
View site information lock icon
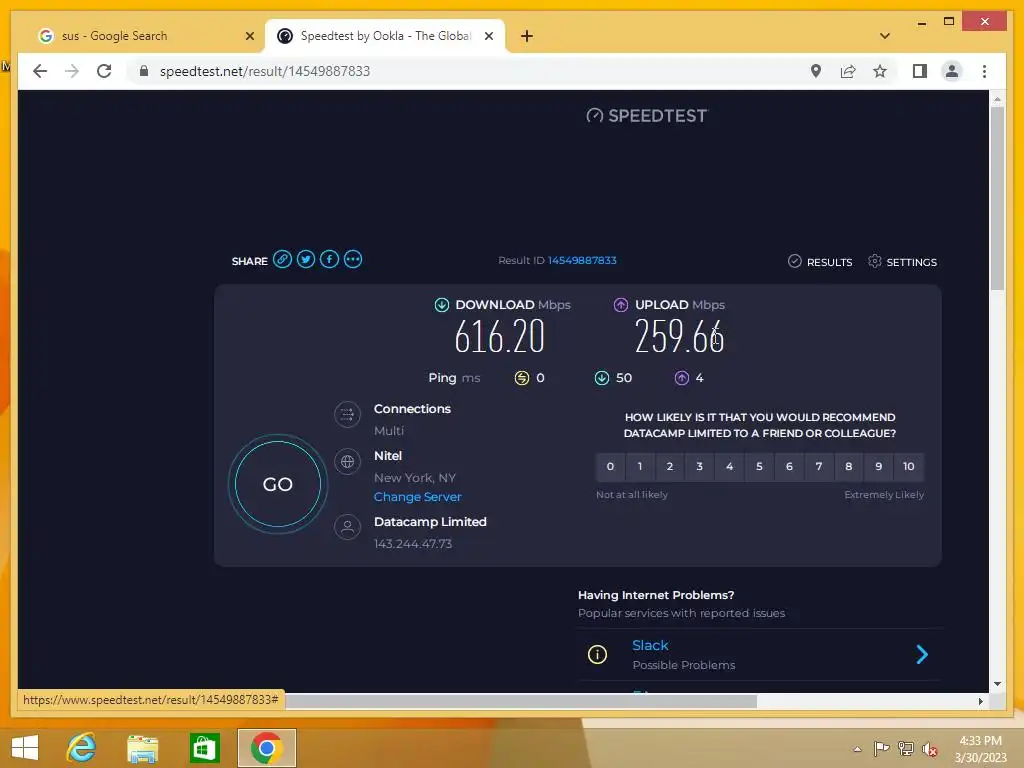point(144,71)
